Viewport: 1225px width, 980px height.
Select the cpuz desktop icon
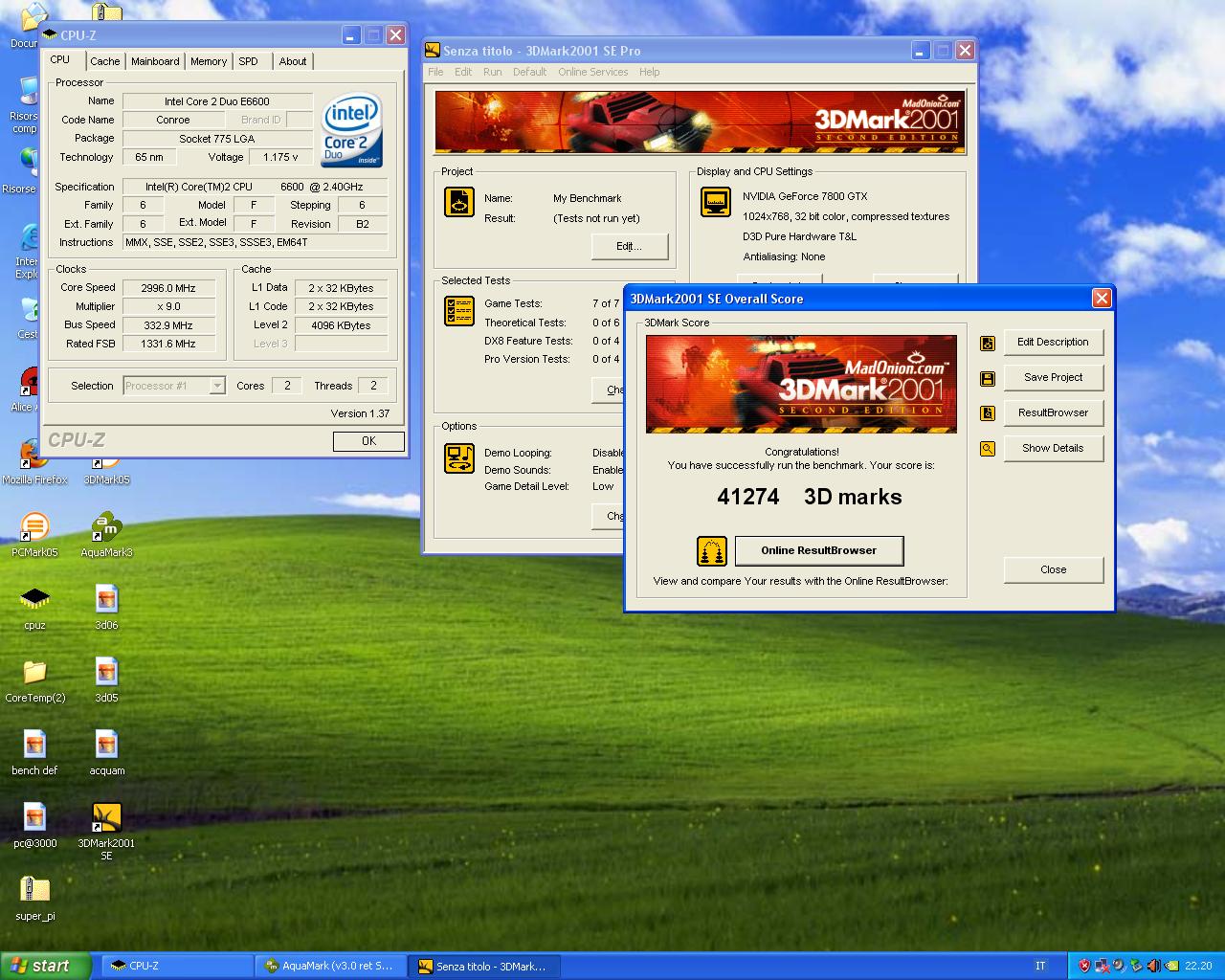coord(34,606)
